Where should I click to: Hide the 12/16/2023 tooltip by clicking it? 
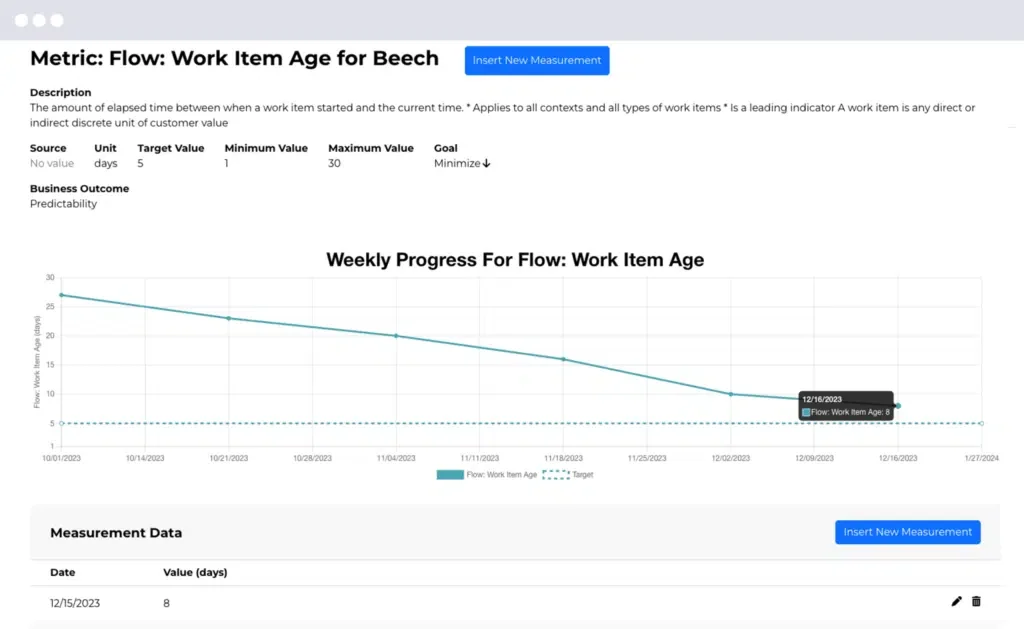click(845, 404)
